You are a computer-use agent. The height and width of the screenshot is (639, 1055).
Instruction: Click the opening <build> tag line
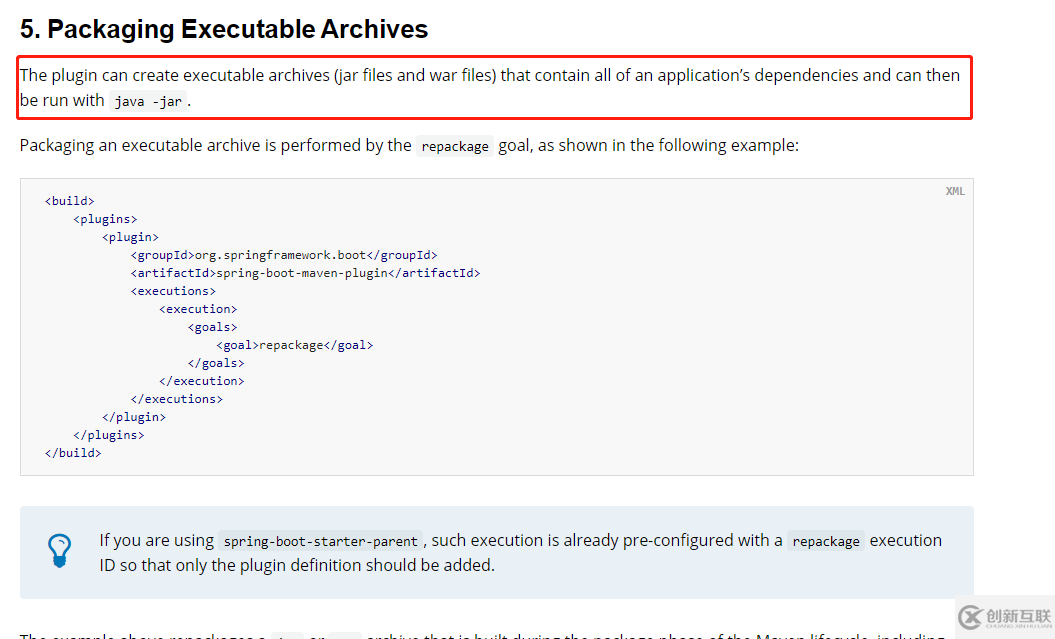tap(69, 201)
